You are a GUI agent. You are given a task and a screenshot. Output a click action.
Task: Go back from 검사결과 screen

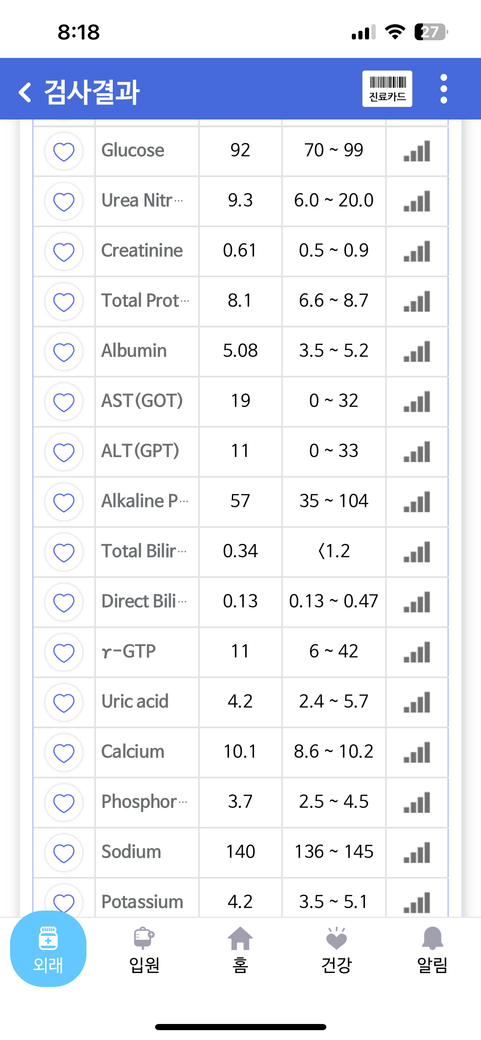pyautogui.click(x=25, y=92)
